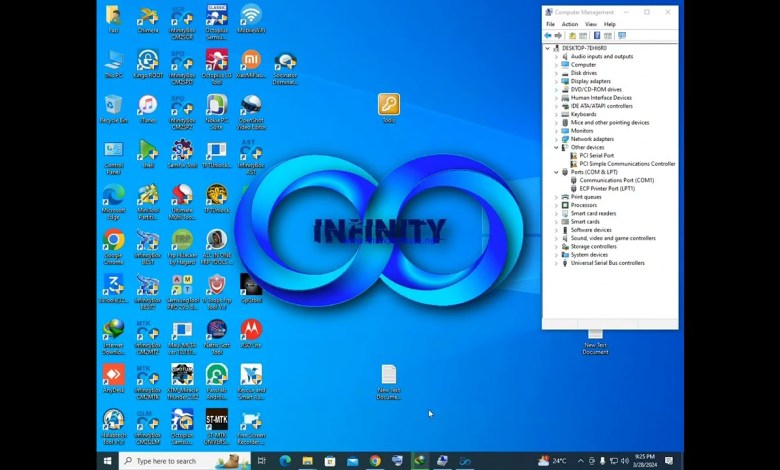Viewport: 780px width, 470px height.
Task: Launch the iTunes desktop shortcut
Action: (x=148, y=106)
